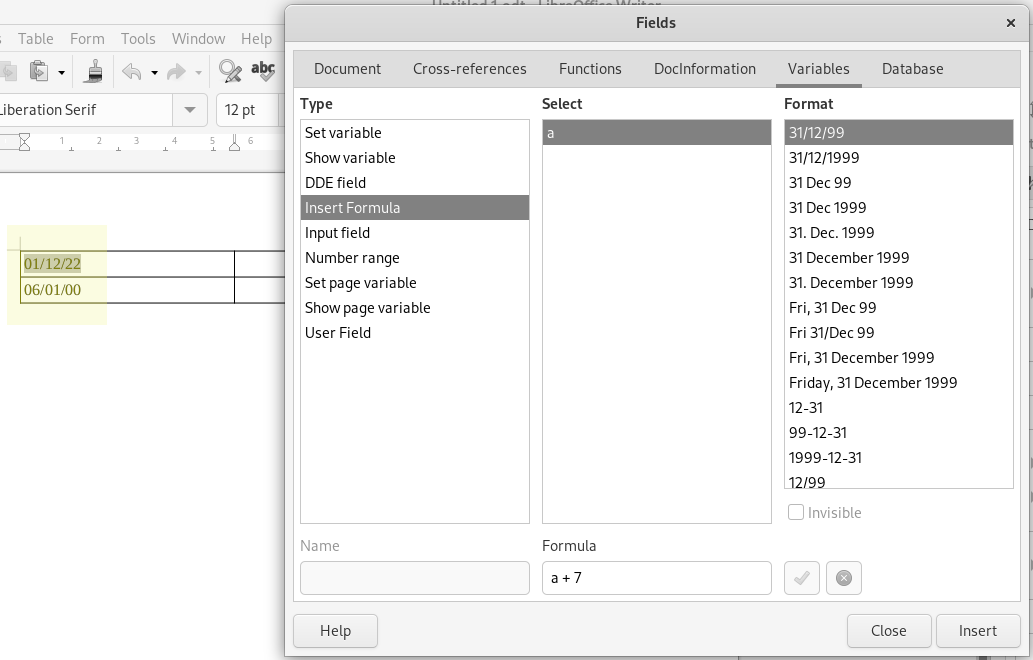The width and height of the screenshot is (1033, 660).
Task: Click the Help button in Fields dialog
Action: tap(335, 630)
